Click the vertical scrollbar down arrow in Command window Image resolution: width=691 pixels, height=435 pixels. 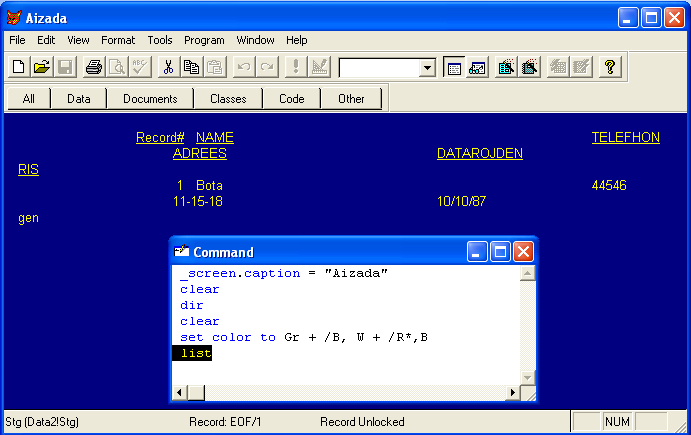(528, 378)
